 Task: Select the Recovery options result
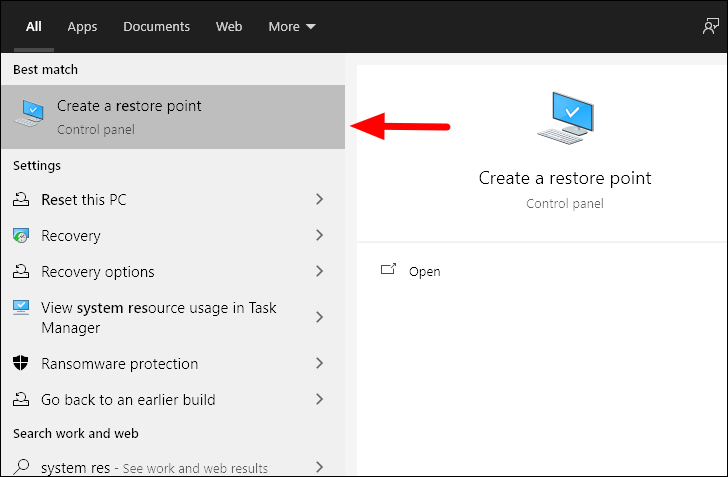(173, 271)
